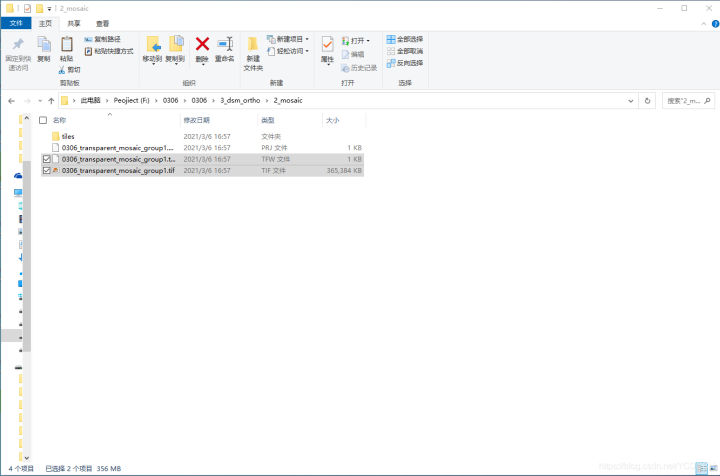
Task: Click Edit (编辑) in Open group
Action: point(353,54)
